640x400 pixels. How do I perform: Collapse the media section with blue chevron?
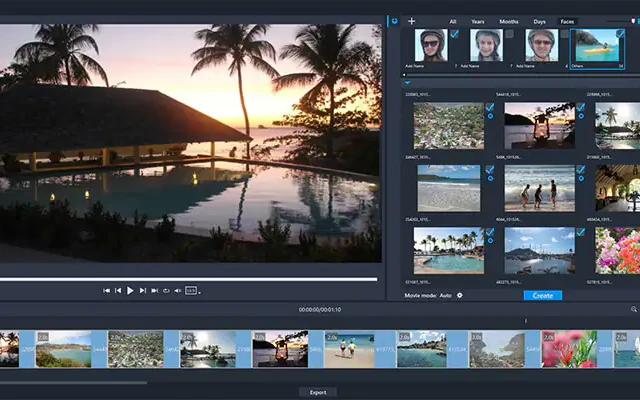[x=408, y=83]
